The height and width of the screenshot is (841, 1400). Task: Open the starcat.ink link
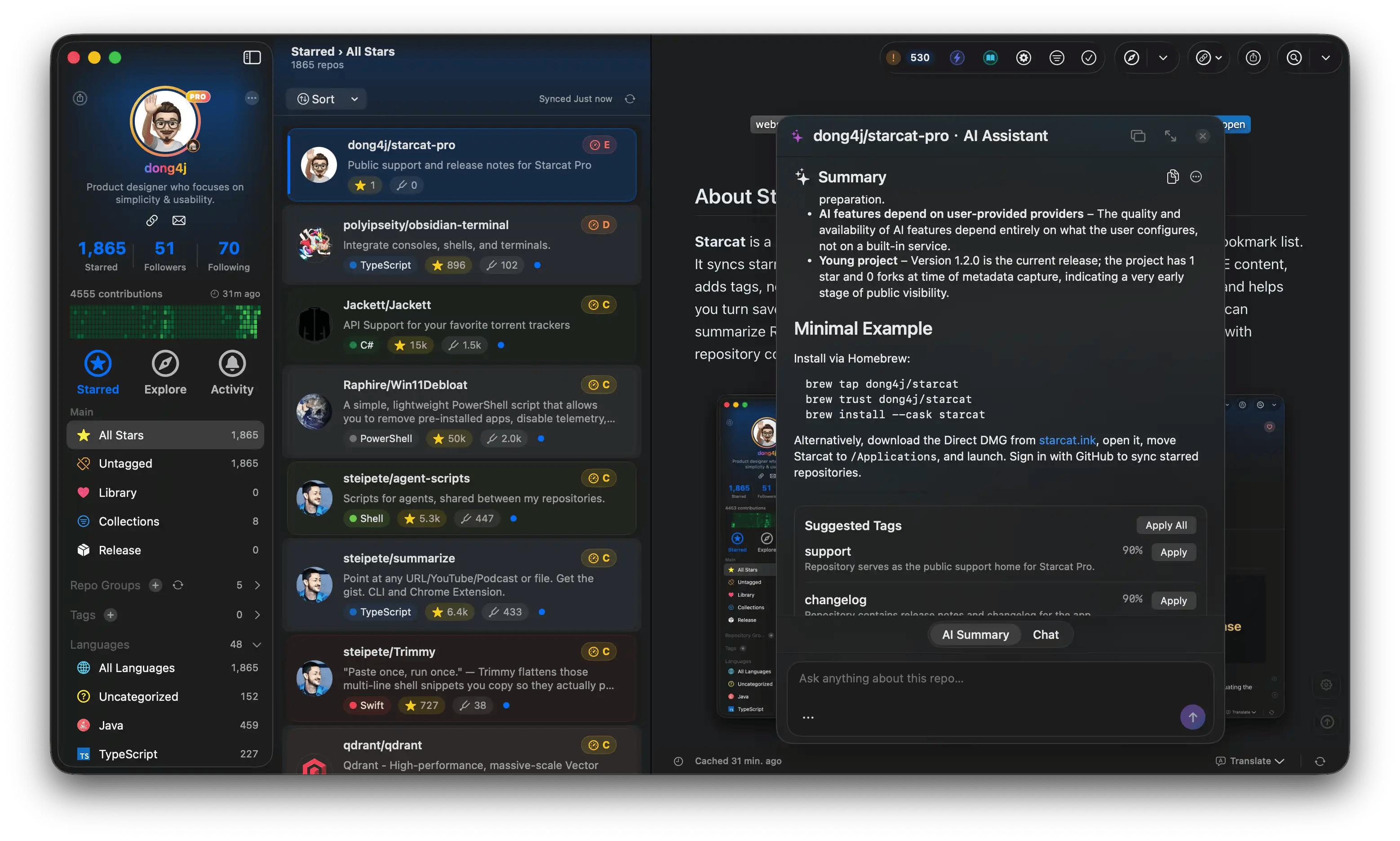point(1067,440)
